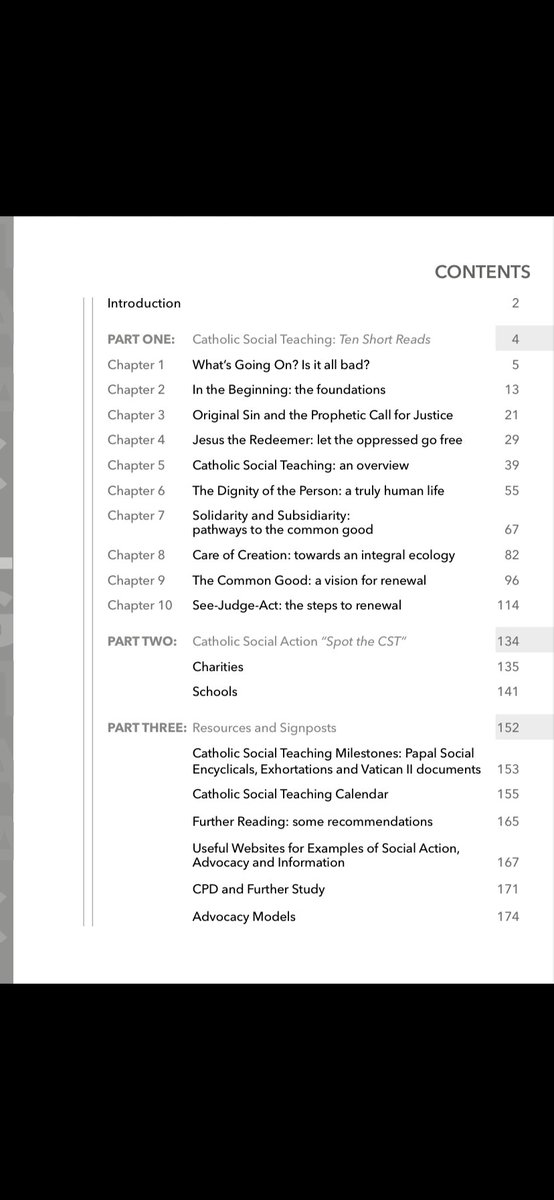Select the Chapter 1 label
This screenshot has width=554, height=1200.
(x=136, y=365)
